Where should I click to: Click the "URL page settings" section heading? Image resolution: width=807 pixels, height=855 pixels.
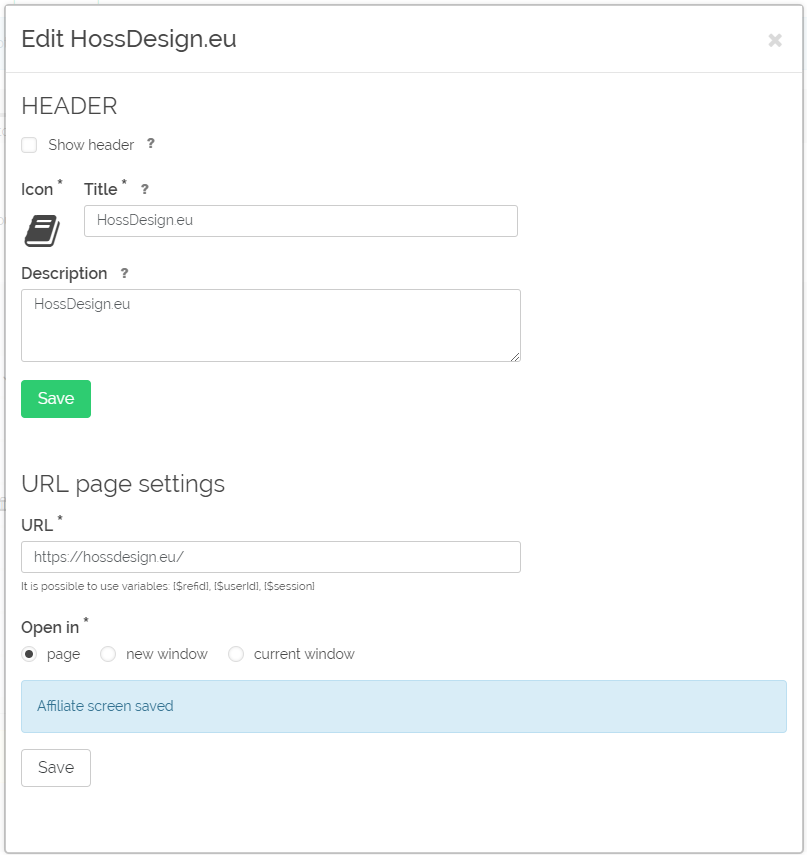tap(123, 484)
